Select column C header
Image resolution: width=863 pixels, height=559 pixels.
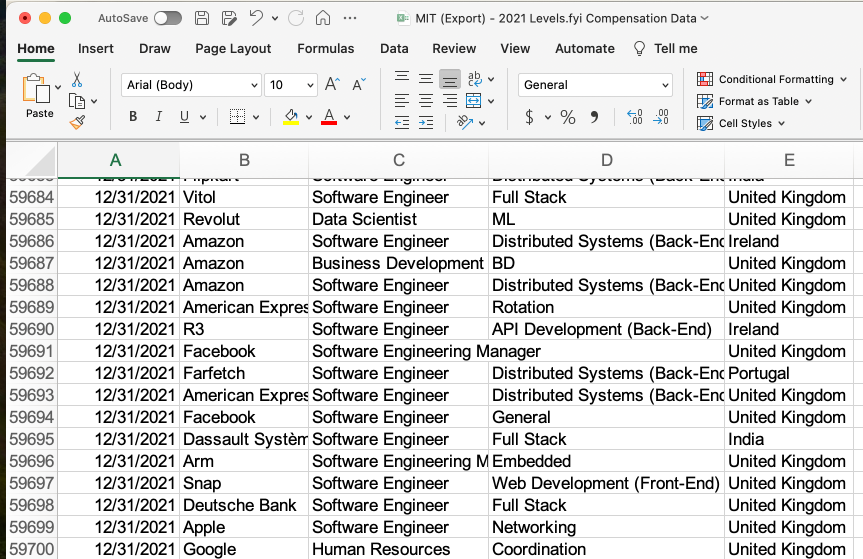pyautogui.click(x=398, y=160)
